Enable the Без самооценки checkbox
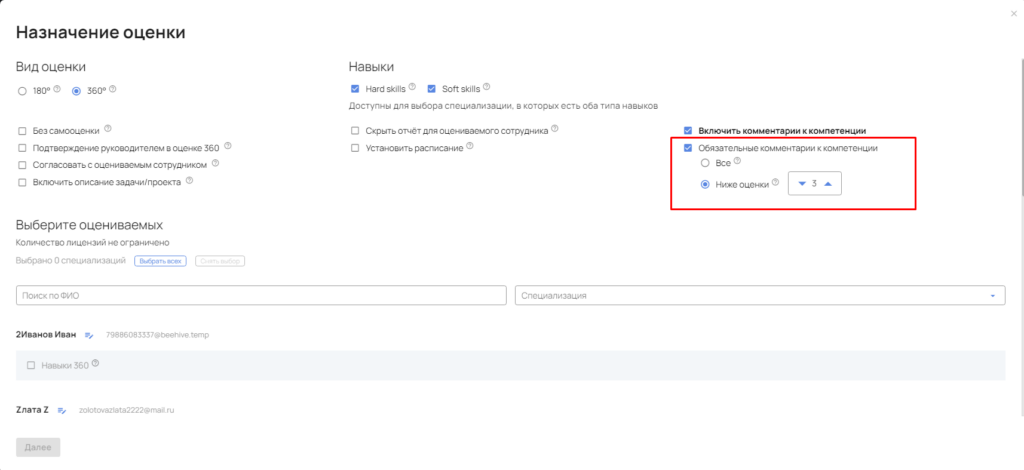Image resolution: width=1024 pixels, height=470 pixels. (22, 130)
